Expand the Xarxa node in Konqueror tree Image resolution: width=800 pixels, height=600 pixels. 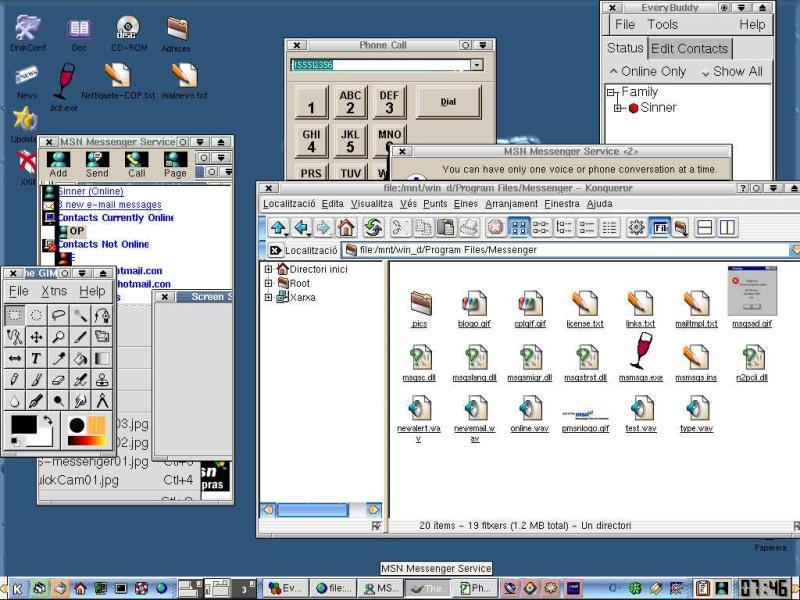pos(268,297)
